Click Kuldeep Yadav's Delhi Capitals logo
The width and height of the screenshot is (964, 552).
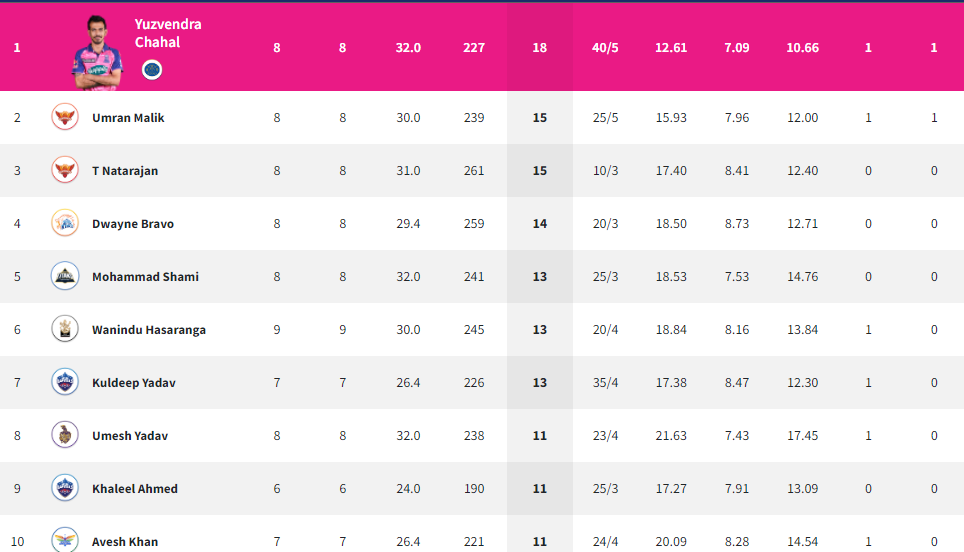tap(65, 382)
